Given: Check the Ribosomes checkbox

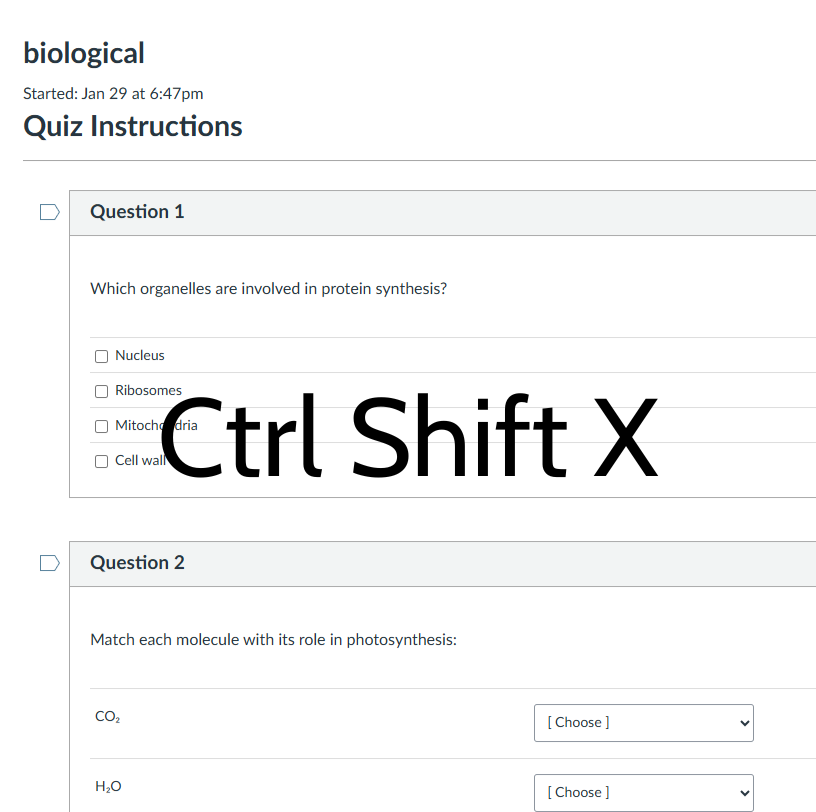Looking at the screenshot, I should coord(101,391).
